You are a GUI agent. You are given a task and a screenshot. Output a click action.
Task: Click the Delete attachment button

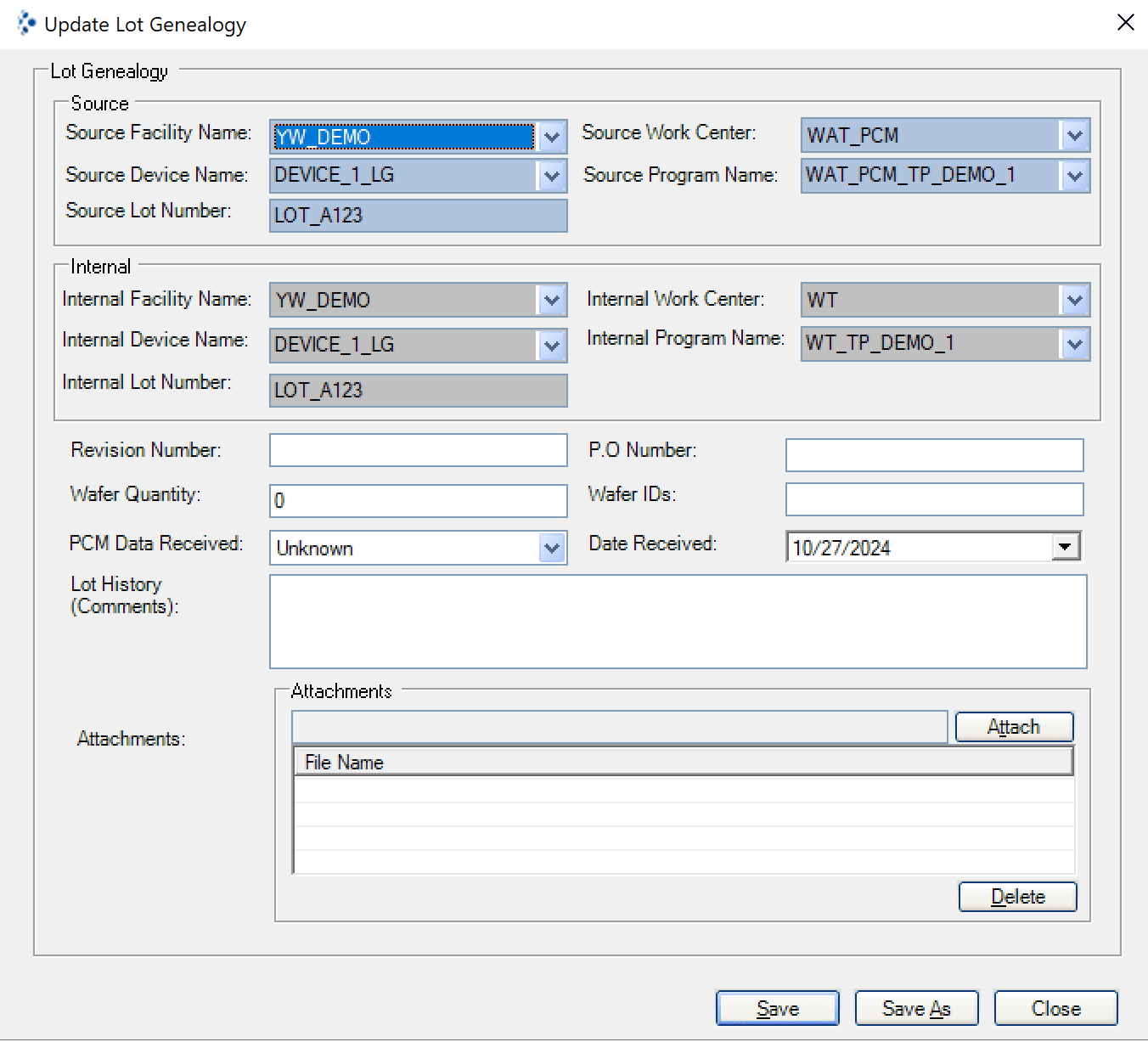click(1017, 897)
